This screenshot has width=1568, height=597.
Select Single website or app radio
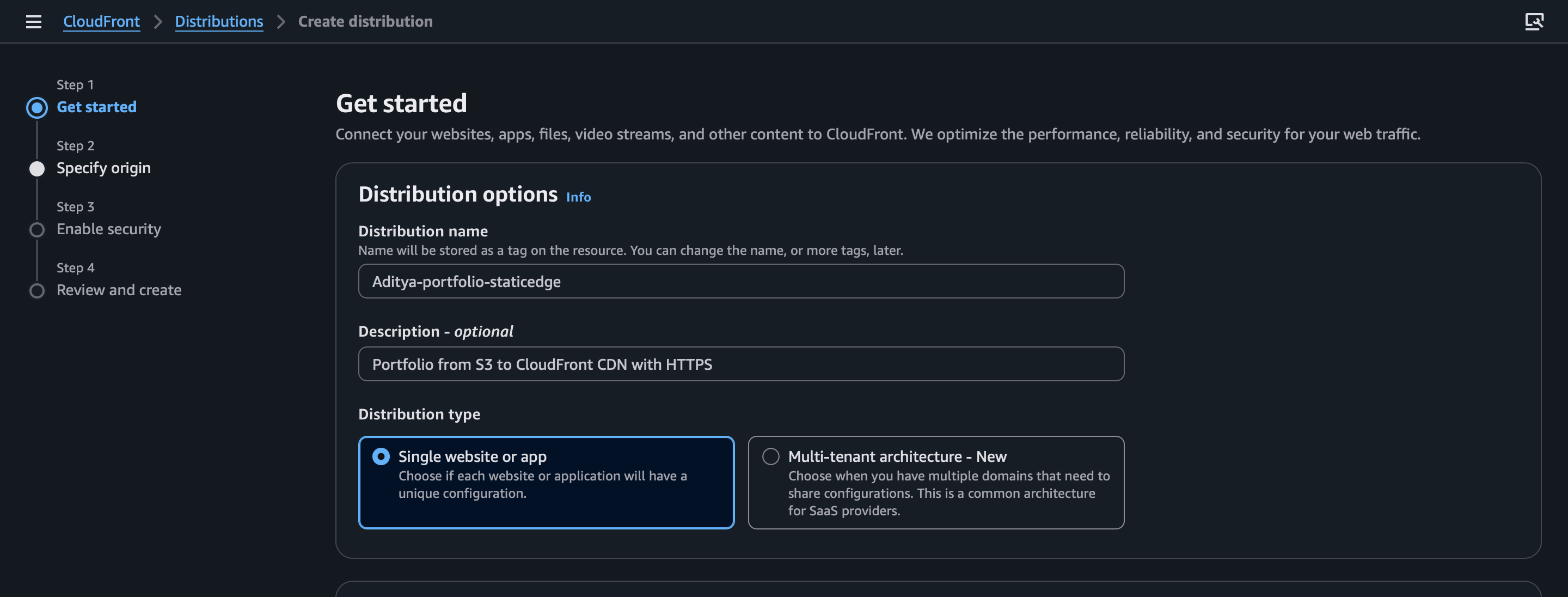point(381,456)
